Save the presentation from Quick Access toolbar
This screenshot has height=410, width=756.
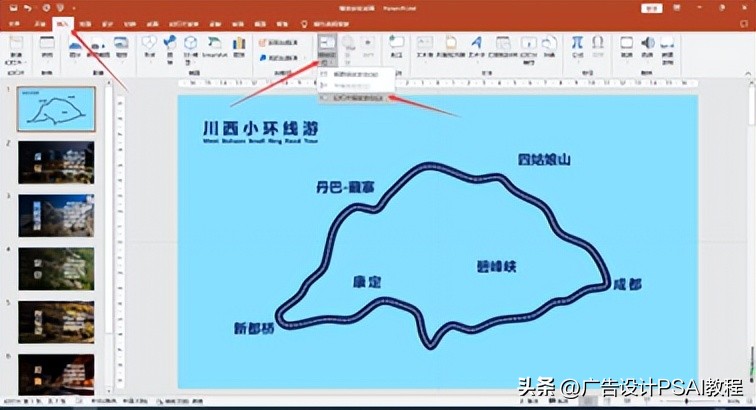coord(14,8)
